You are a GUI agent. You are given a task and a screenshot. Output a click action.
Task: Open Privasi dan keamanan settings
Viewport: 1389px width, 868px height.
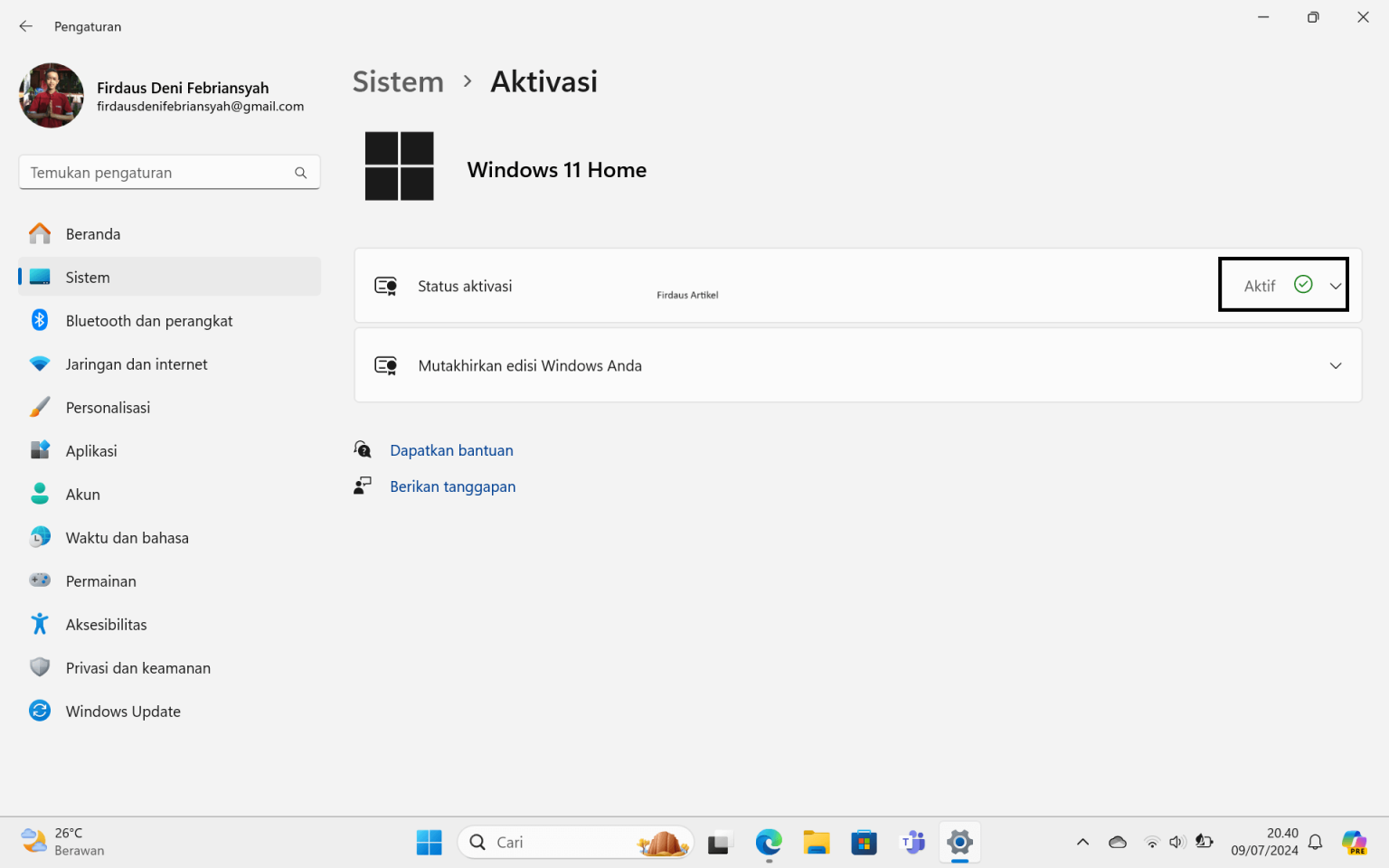pyautogui.click(x=137, y=667)
